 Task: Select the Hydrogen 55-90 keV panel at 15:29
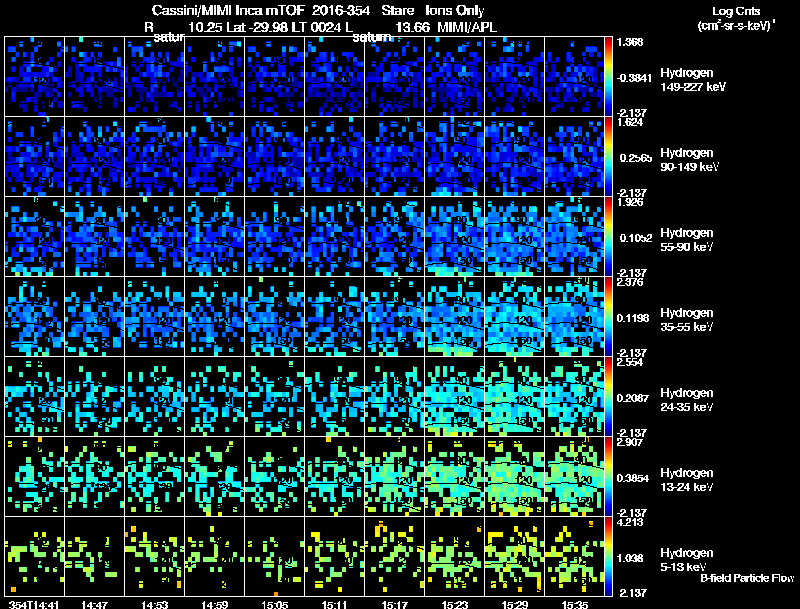(514, 237)
